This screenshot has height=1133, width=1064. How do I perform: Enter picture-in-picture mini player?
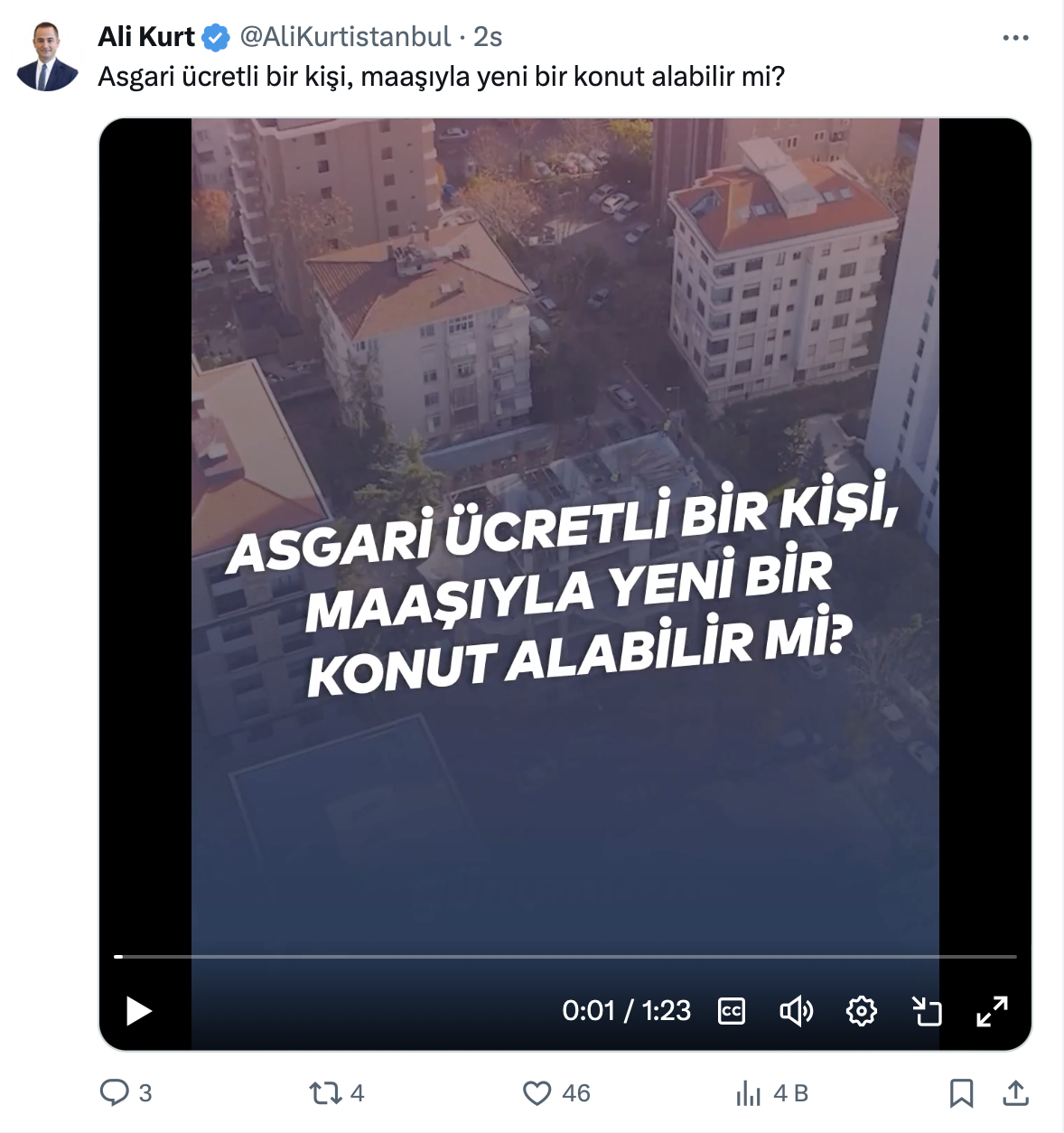[x=927, y=1011]
